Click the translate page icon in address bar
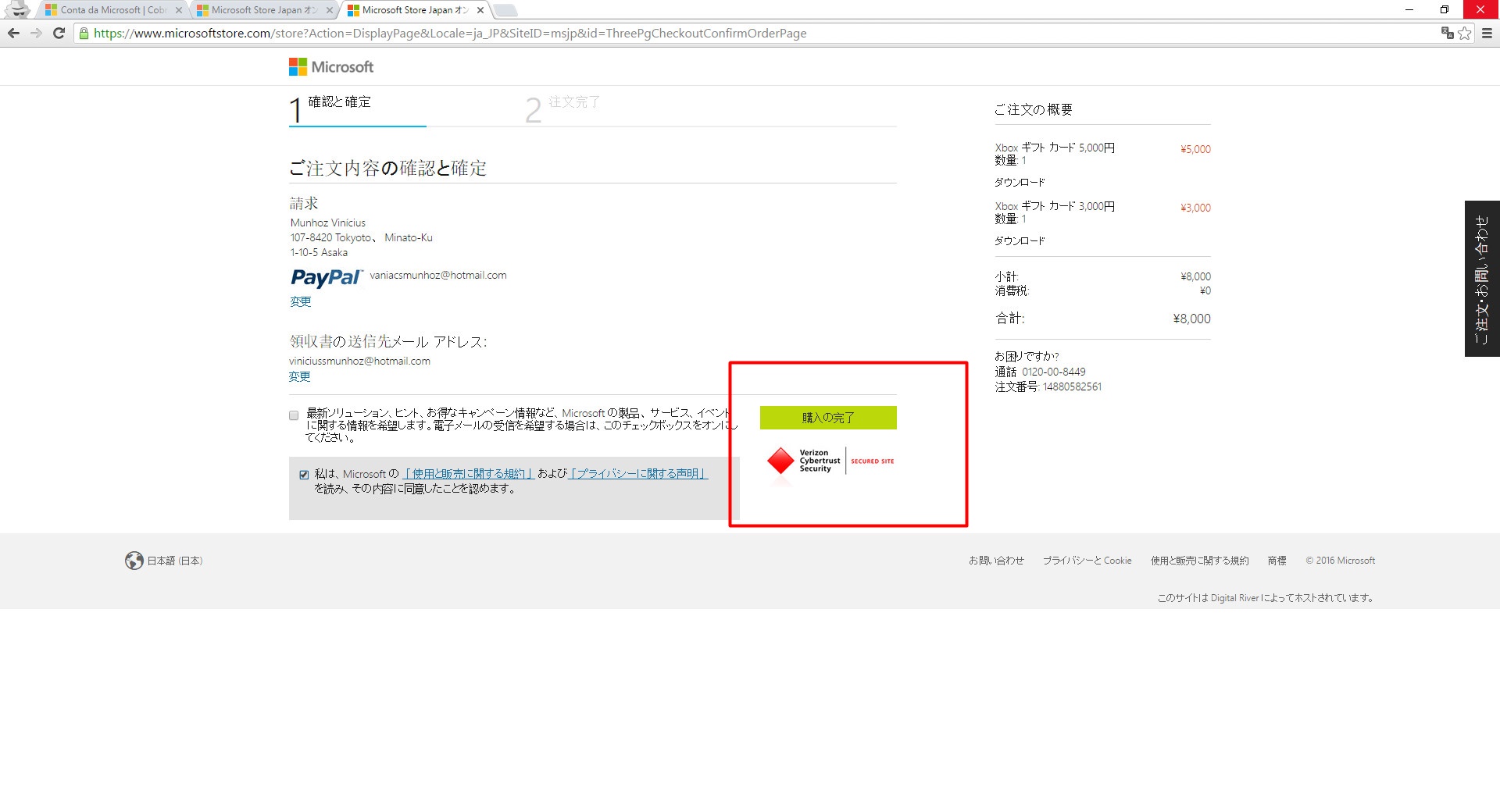This screenshot has width=1500, height=812. pyautogui.click(x=1448, y=33)
